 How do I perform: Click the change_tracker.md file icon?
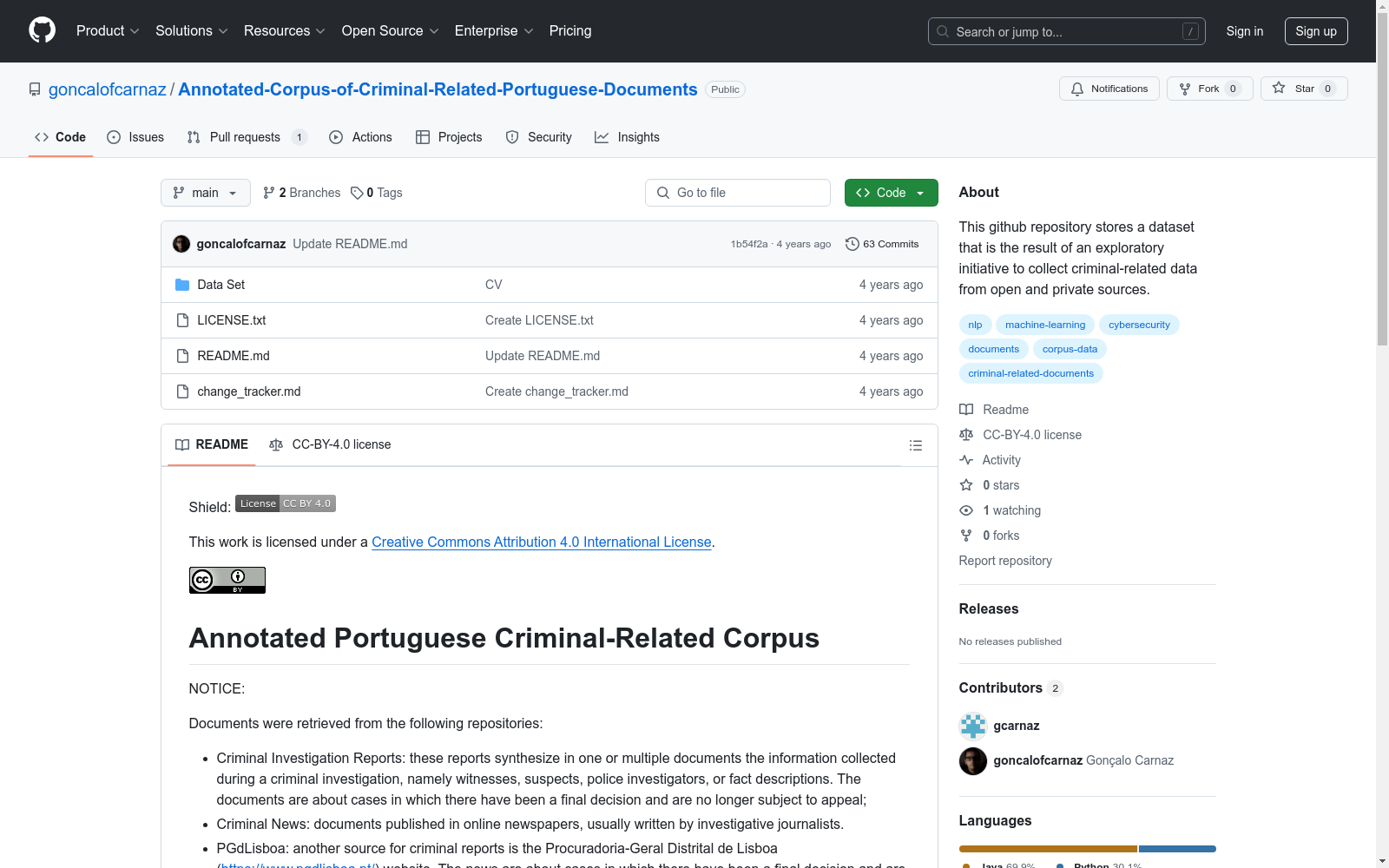tap(182, 391)
